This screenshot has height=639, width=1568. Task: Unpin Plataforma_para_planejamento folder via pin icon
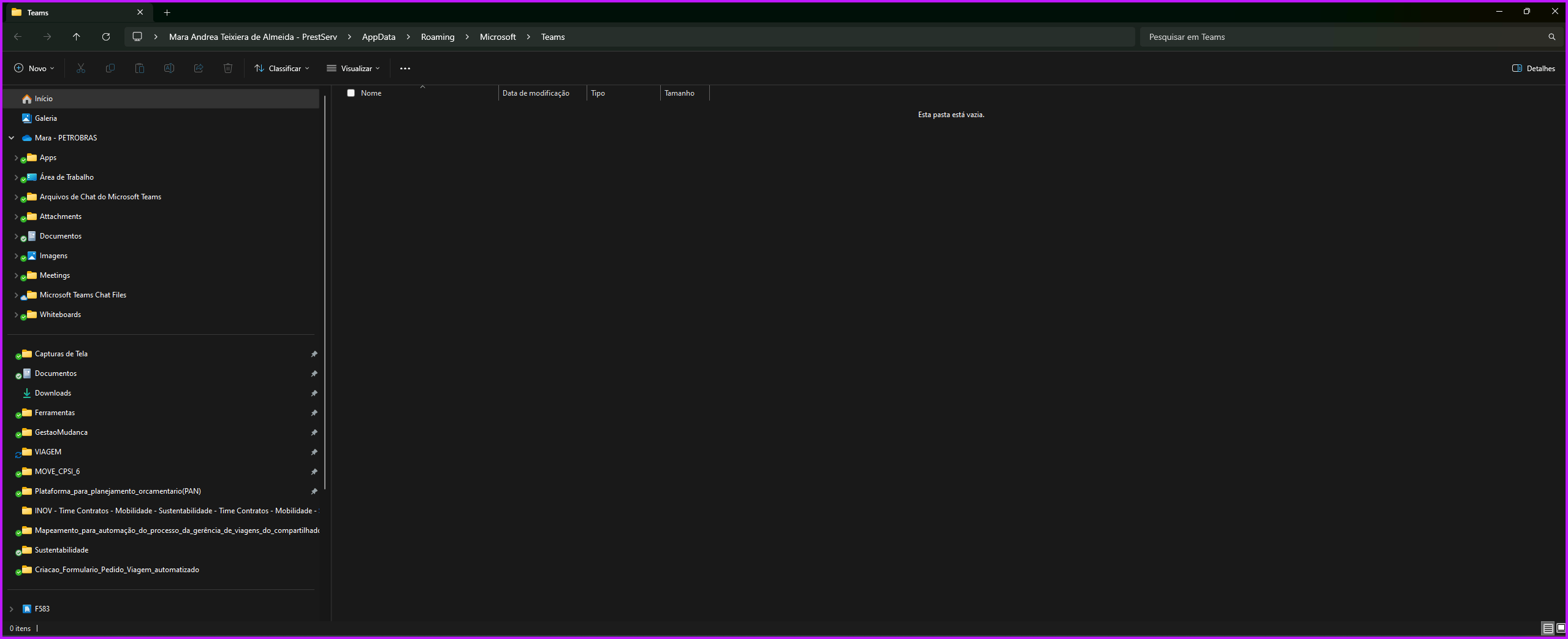click(314, 491)
